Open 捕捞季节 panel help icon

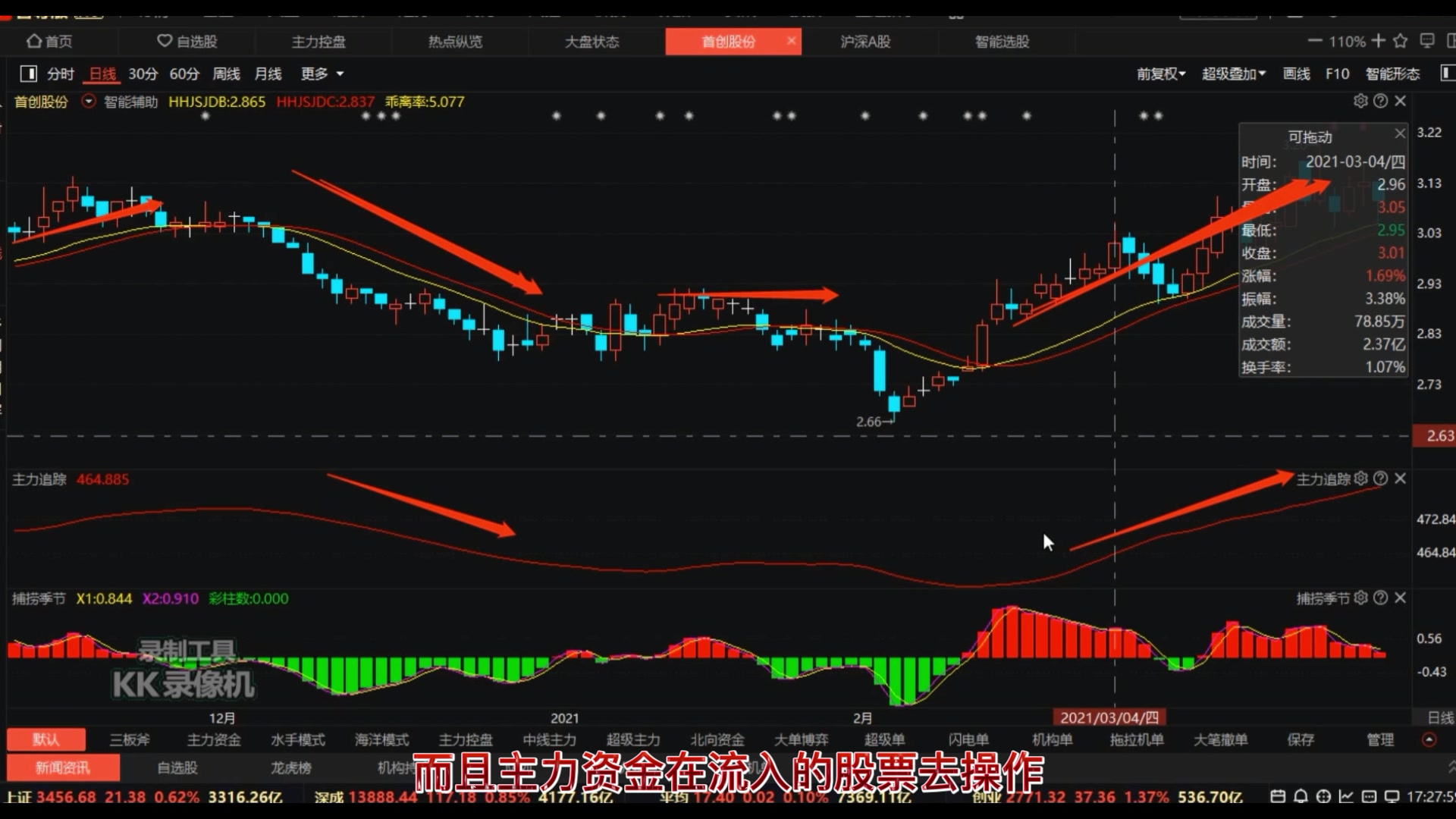(x=1380, y=598)
